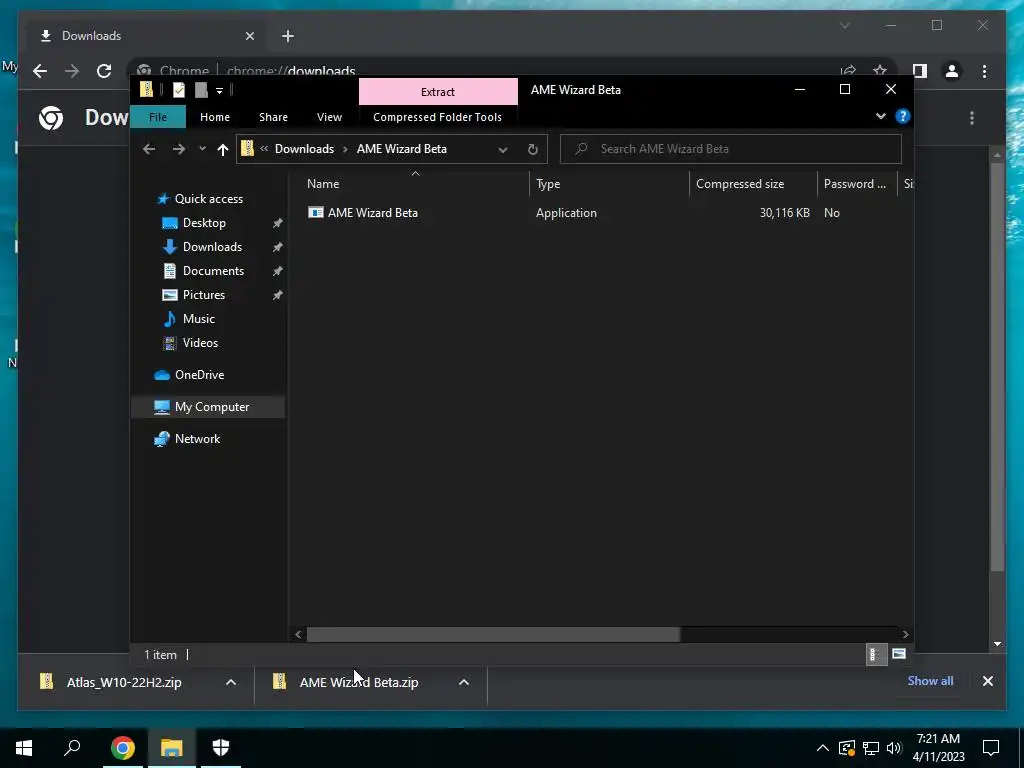Sort by the Type column header
This screenshot has width=1024, height=768.
[x=609, y=184]
